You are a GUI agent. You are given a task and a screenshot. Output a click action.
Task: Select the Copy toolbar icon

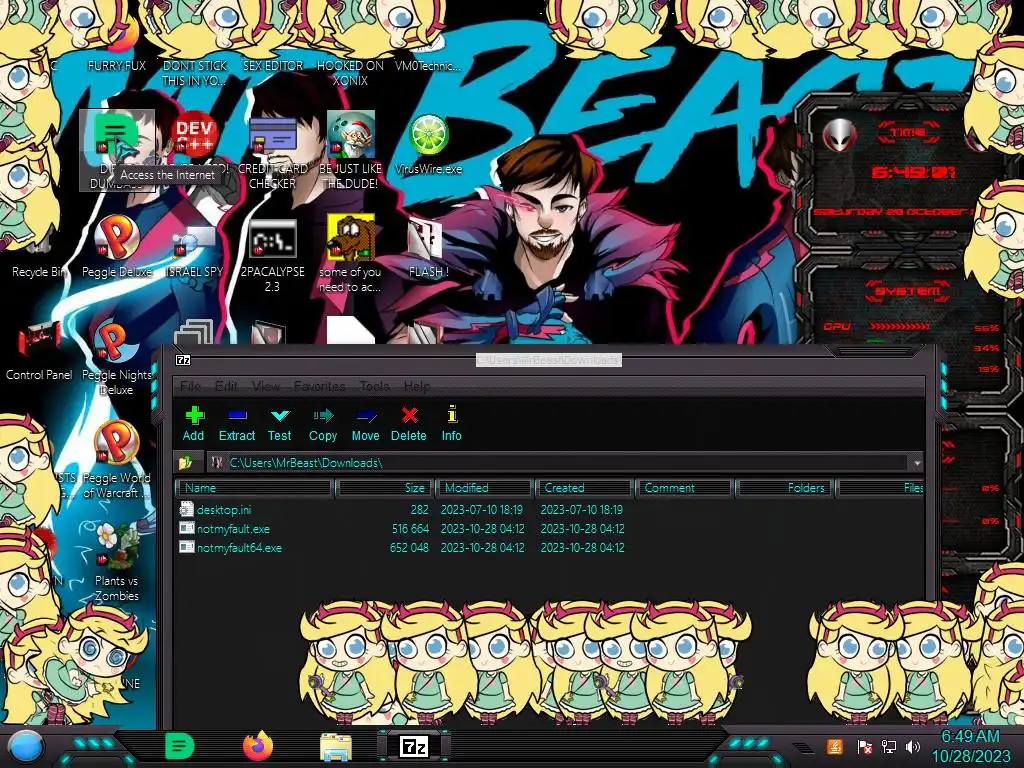point(323,423)
